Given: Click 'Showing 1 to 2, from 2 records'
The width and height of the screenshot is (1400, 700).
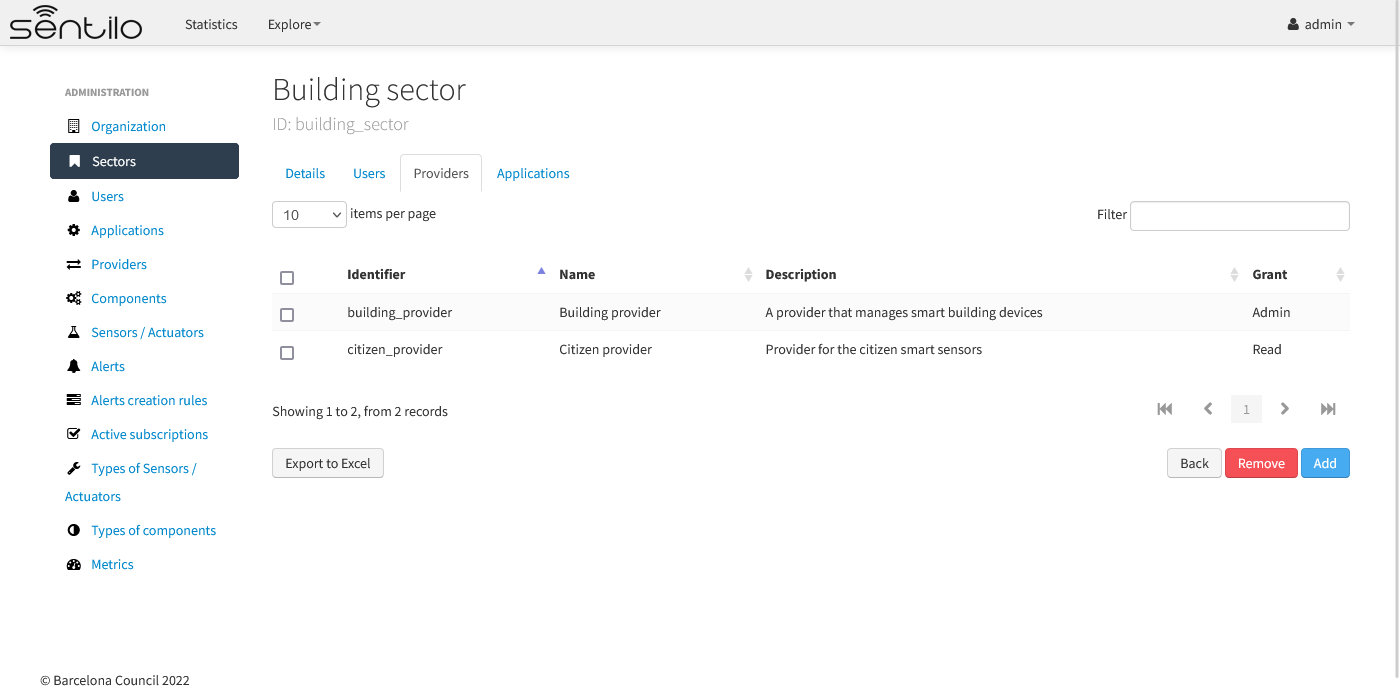Looking at the screenshot, I should 360,411.
